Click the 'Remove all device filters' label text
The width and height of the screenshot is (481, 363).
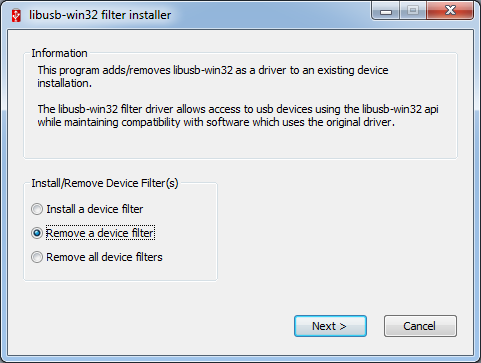(104, 257)
